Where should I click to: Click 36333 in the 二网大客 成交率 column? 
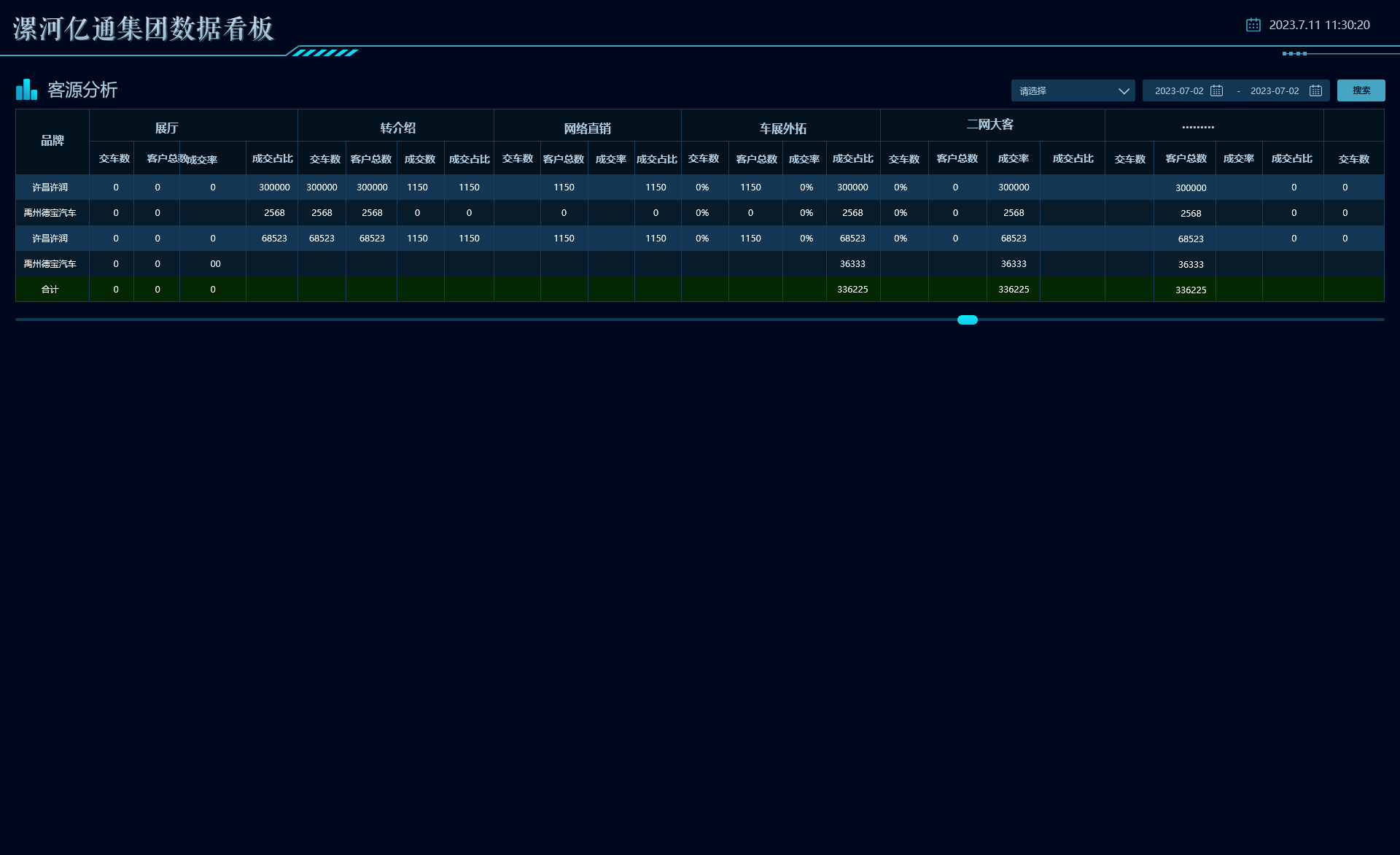1014,264
